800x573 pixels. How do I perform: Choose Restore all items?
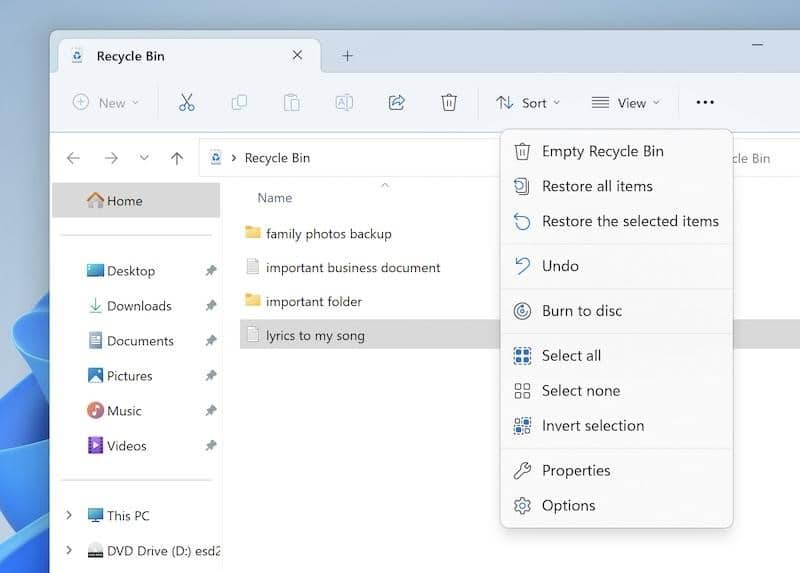pyautogui.click(x=617, y=186)
